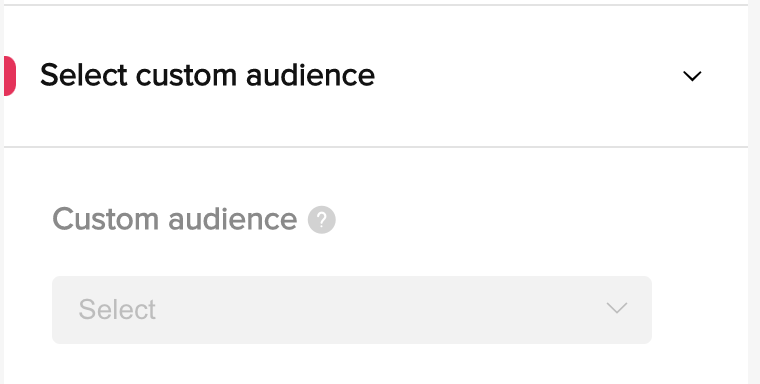Click the pink pill indicator at left edge
Viewport: 760px width, 384px height.
click(x=10, y=76)
